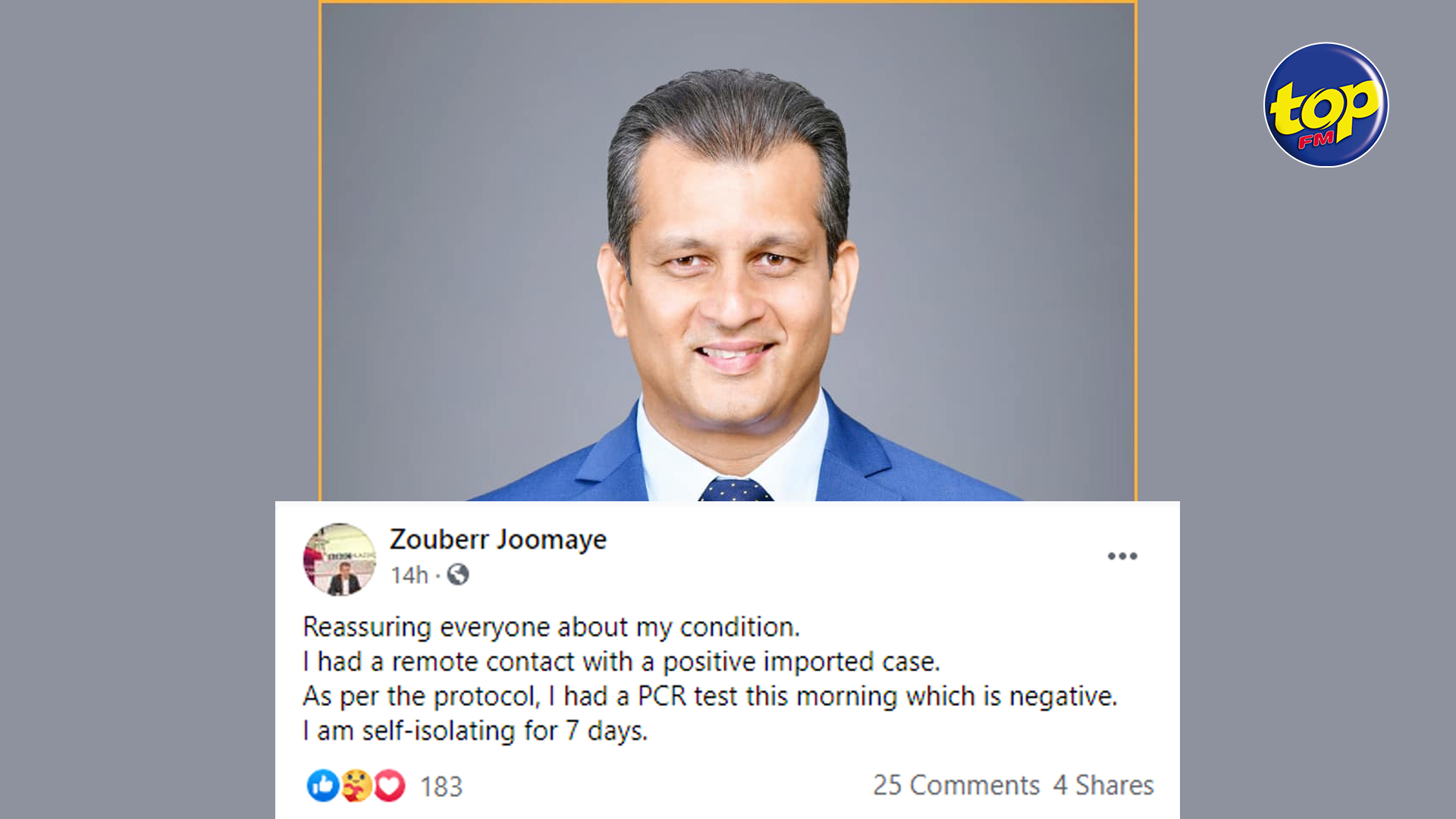
Task: Open the 25 Comments link
Action: click(955, 785)
